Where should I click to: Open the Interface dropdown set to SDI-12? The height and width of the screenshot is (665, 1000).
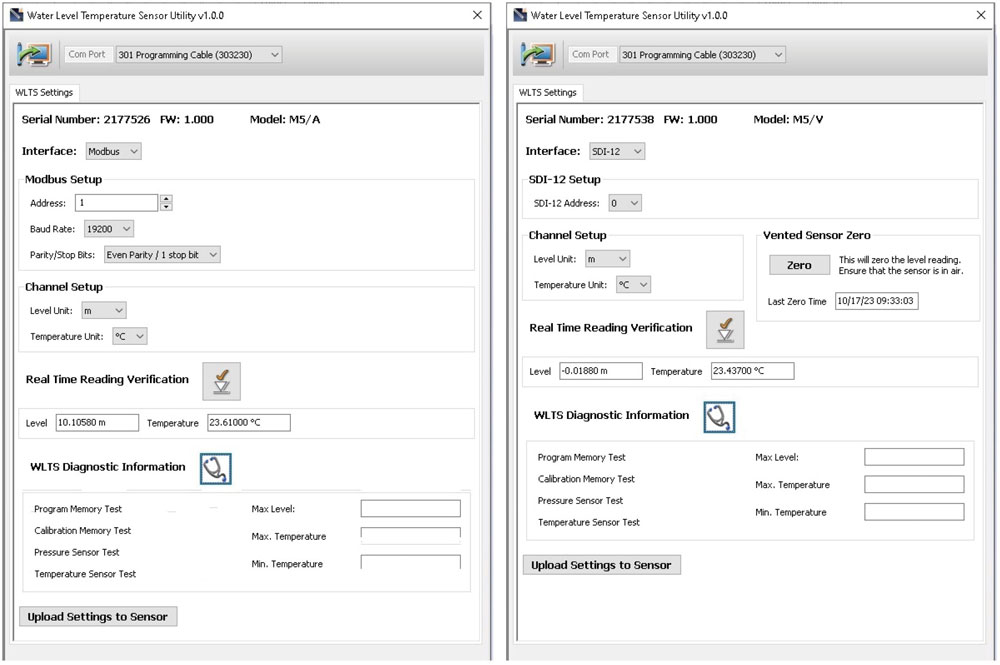tap(615, 151)
